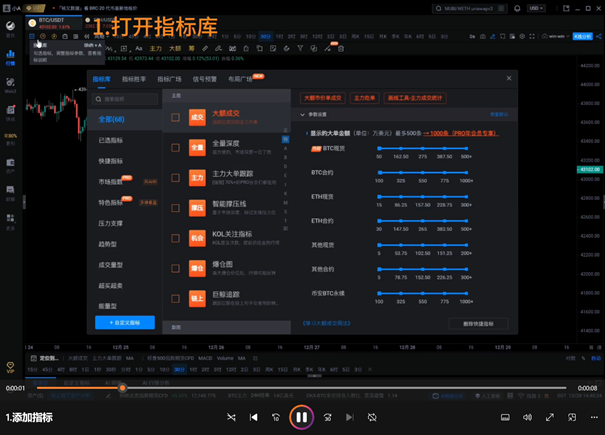This screenshot has width=605, height=435.
Task: Click the 删除快捷指标 button
Action: click(x=478, y=324)
